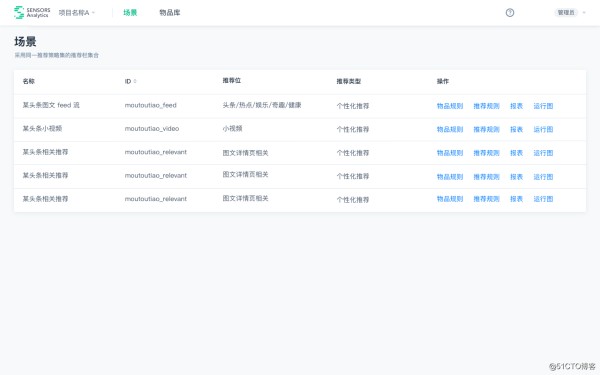The height and width of the screenshot is (375, 600).
Task: Click the 推荐类型 column header
Action: point(349,81)
